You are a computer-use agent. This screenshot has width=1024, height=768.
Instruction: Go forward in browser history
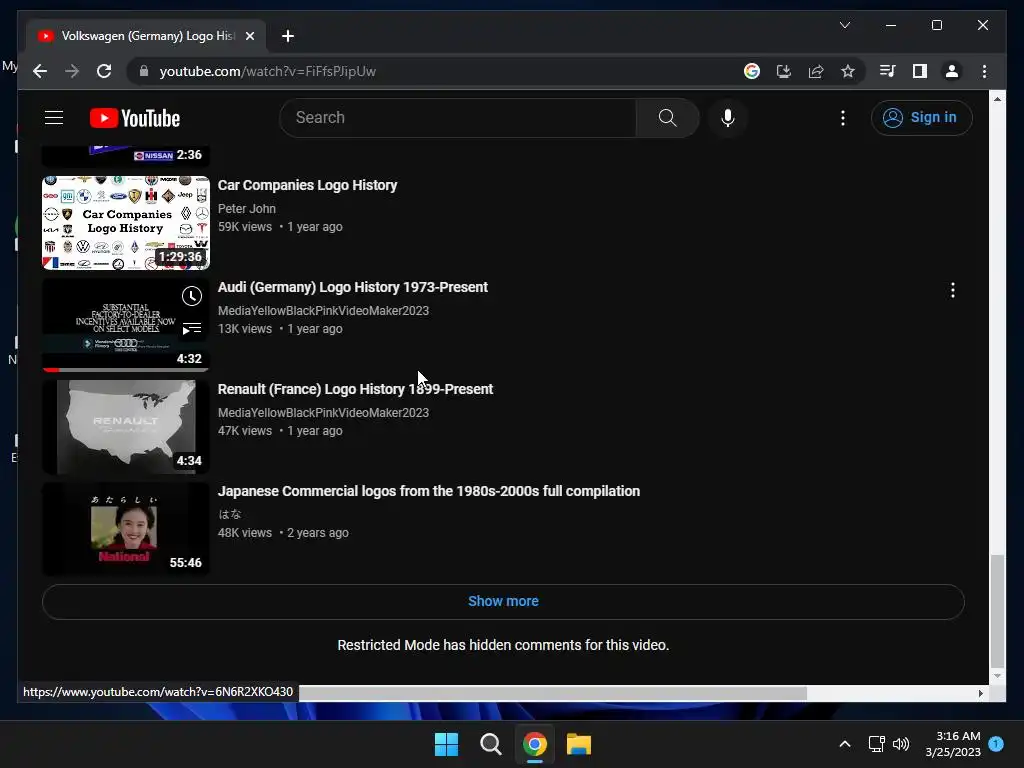(x=72, y=71)
